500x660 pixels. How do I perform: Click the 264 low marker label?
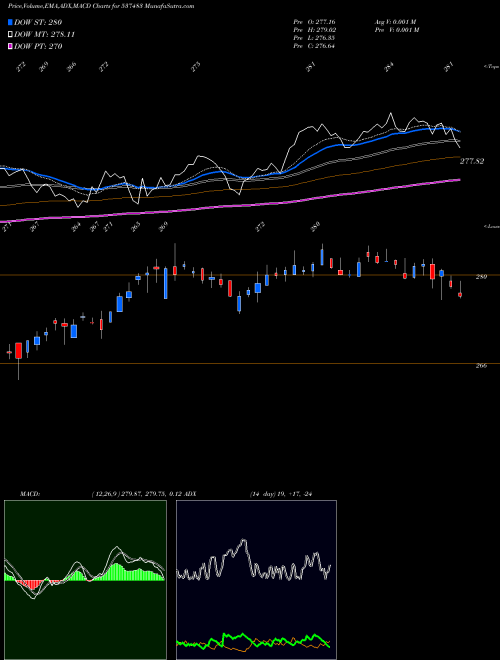76,227
